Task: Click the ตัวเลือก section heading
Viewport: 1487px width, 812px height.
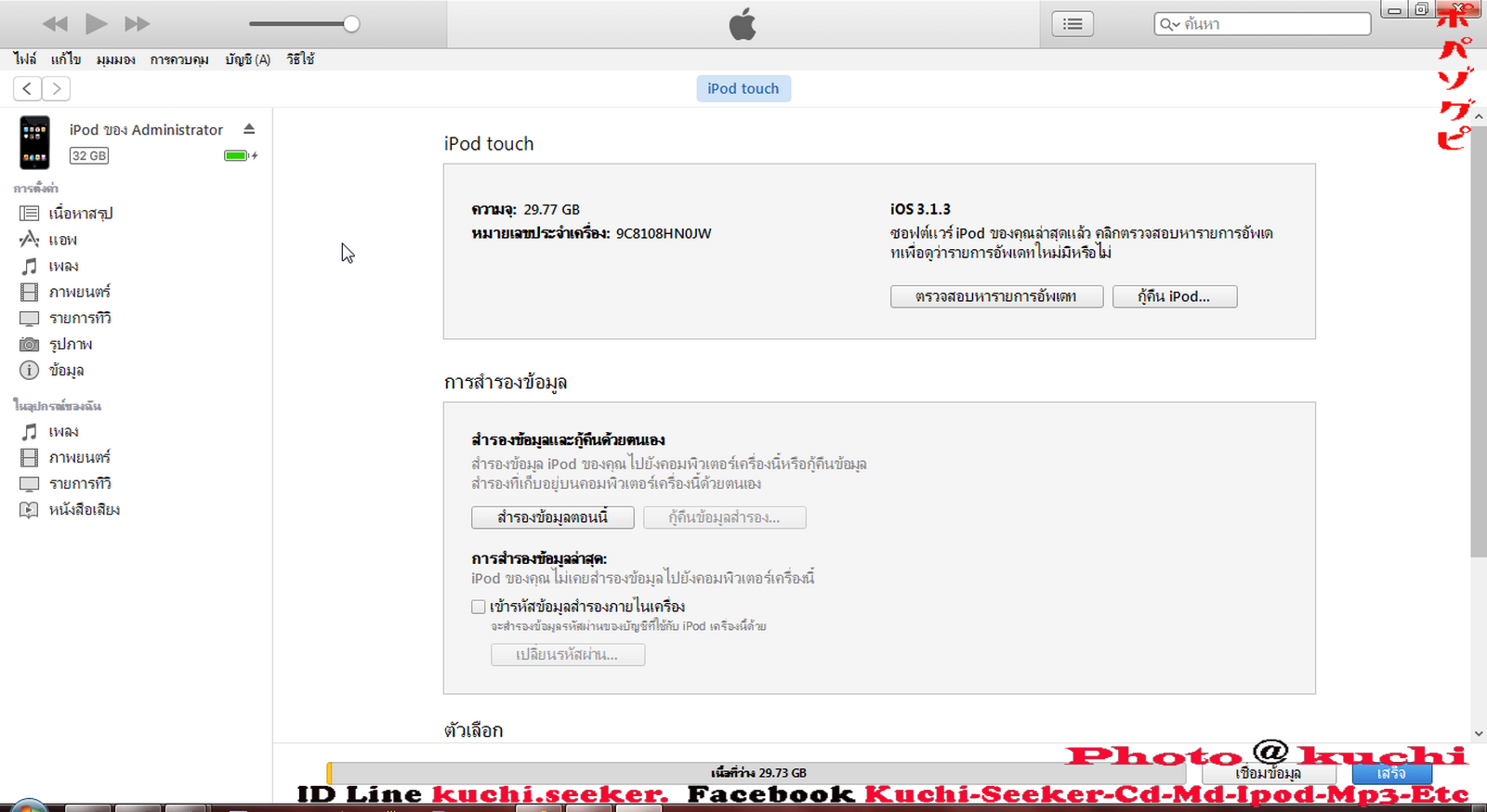Action: point(474,730)
